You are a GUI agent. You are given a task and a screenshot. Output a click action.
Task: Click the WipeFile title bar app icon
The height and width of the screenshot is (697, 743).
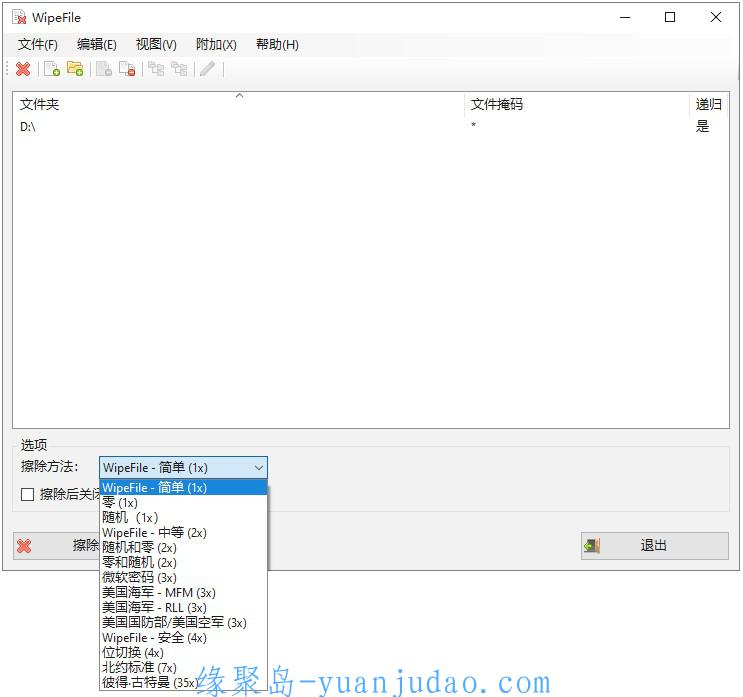click(x=19, y=18)
